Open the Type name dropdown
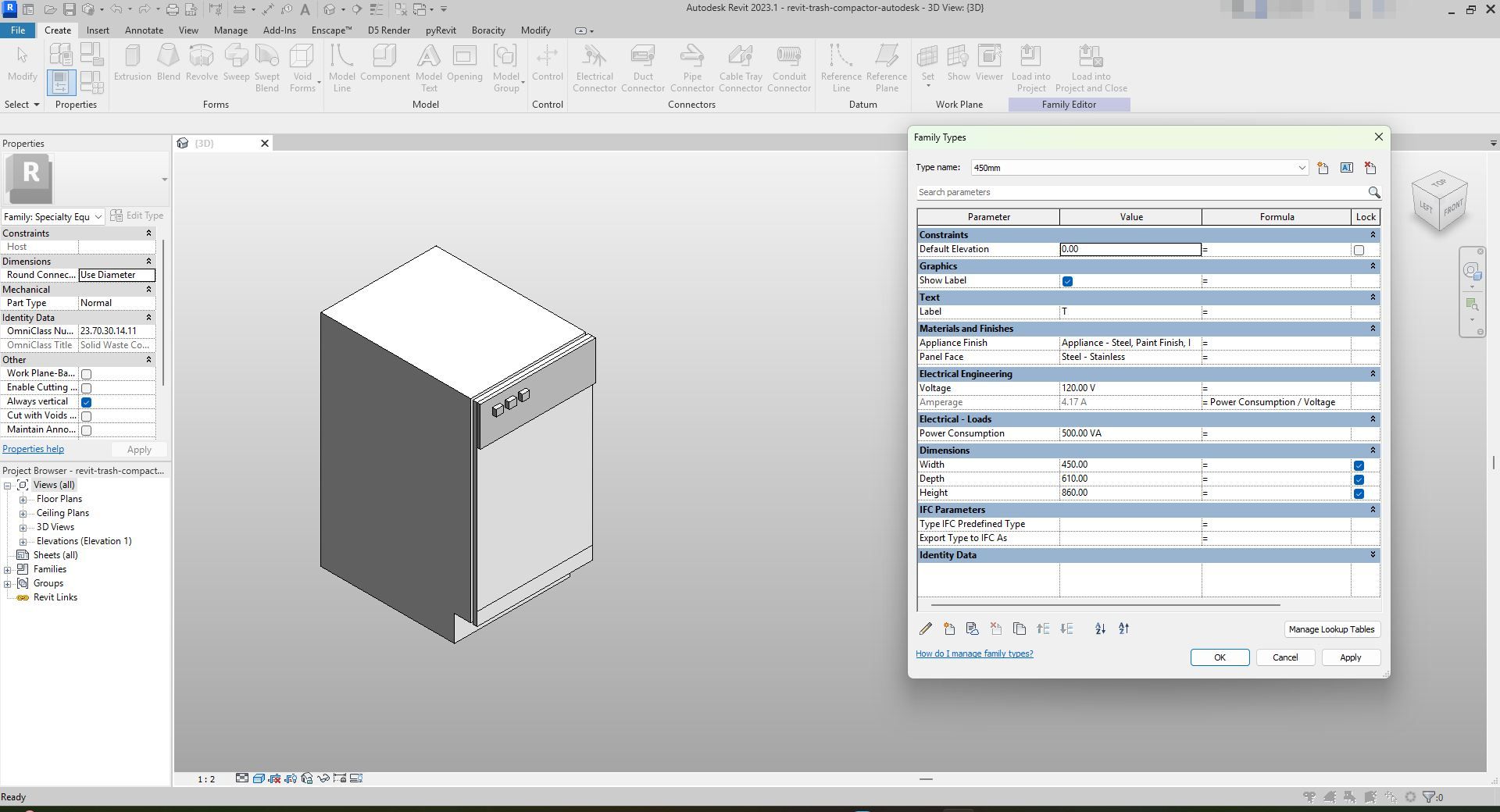This screenshot has width=1500, height=812. (1302, 168)
